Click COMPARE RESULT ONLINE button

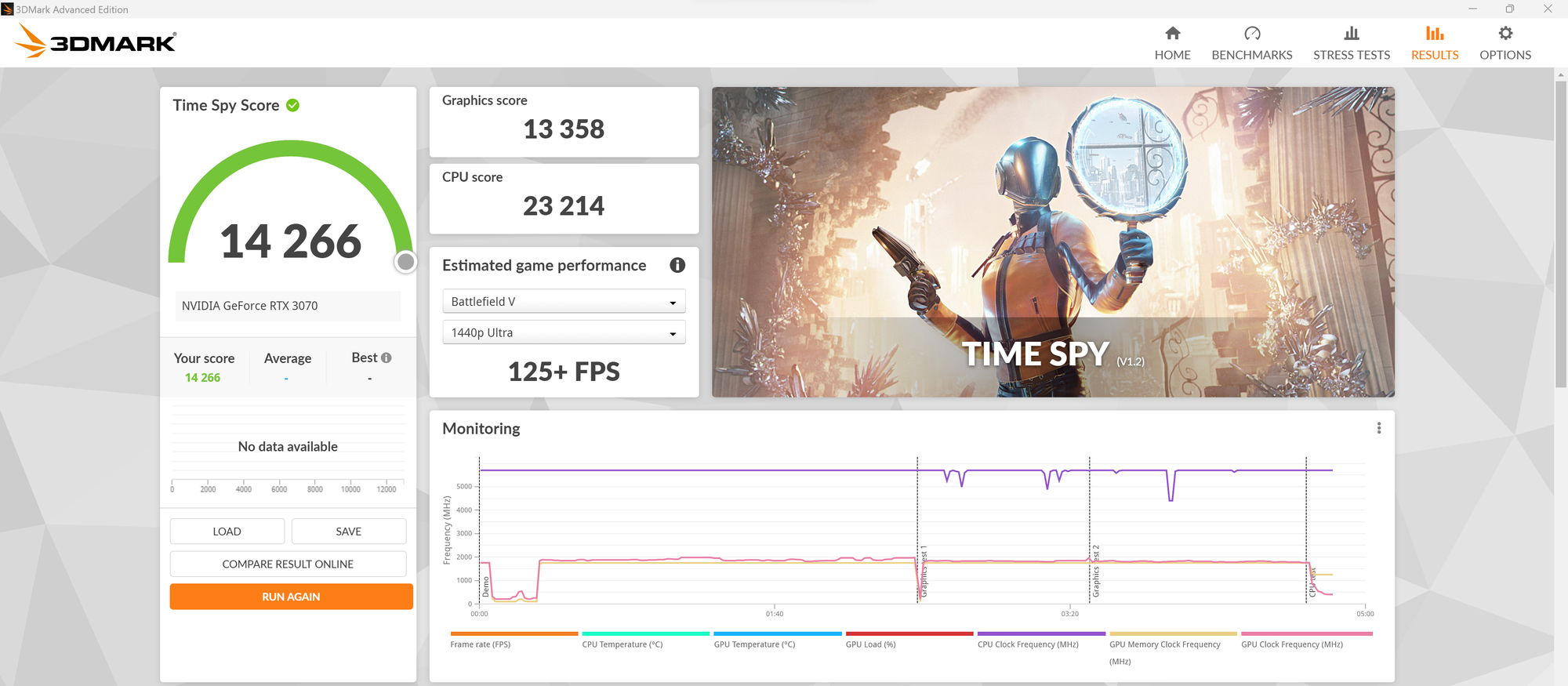pyautogui.click(x=288, y=564)
